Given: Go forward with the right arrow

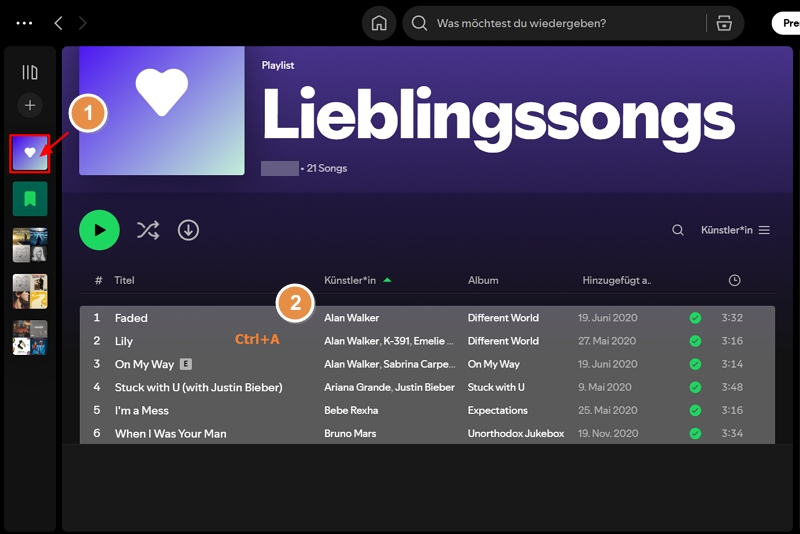Looking at the screenshot, I should (x=83, y=23).
